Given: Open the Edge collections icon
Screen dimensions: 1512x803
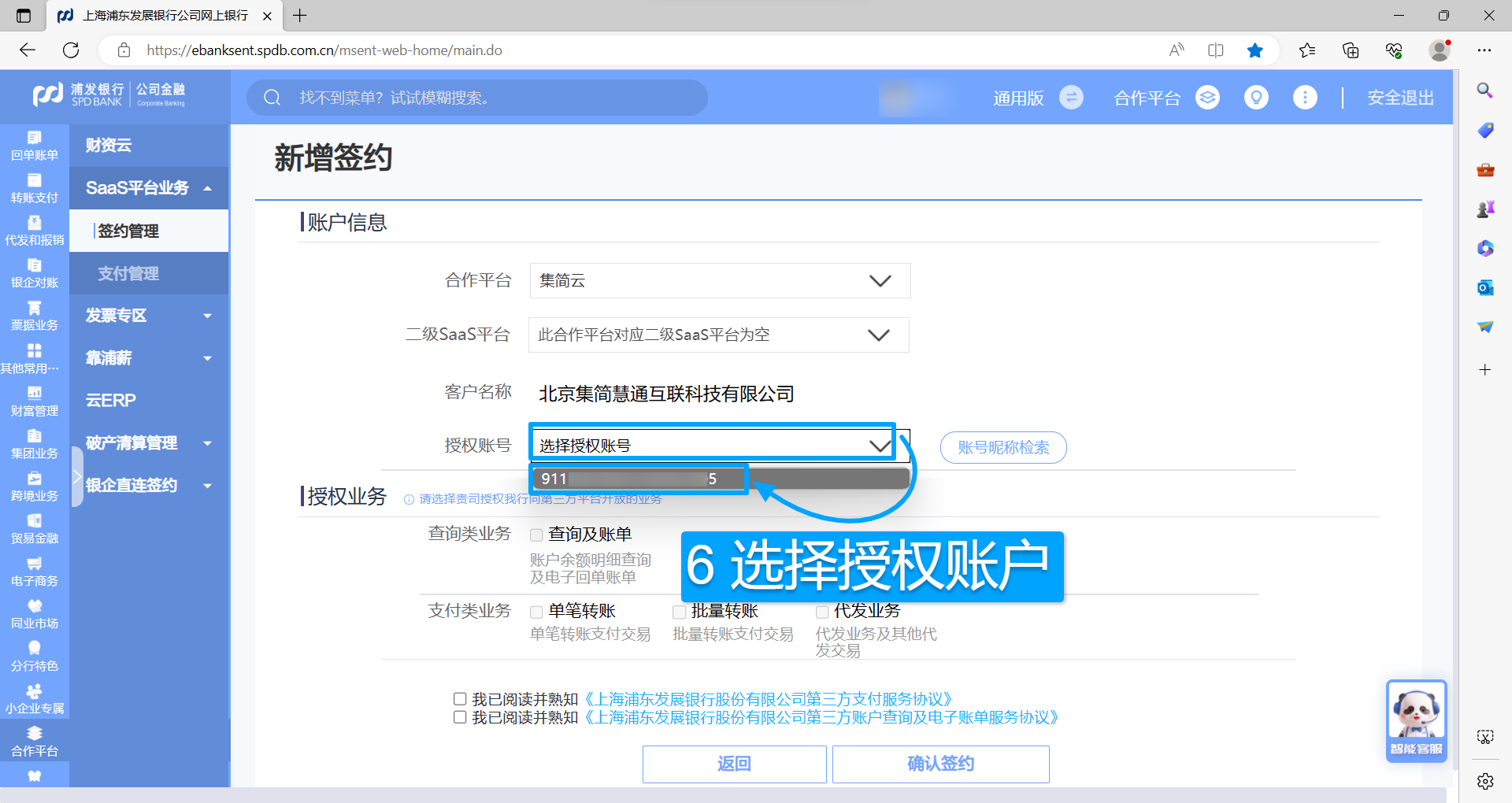Looking at the screenshot, I should 1351,50.
